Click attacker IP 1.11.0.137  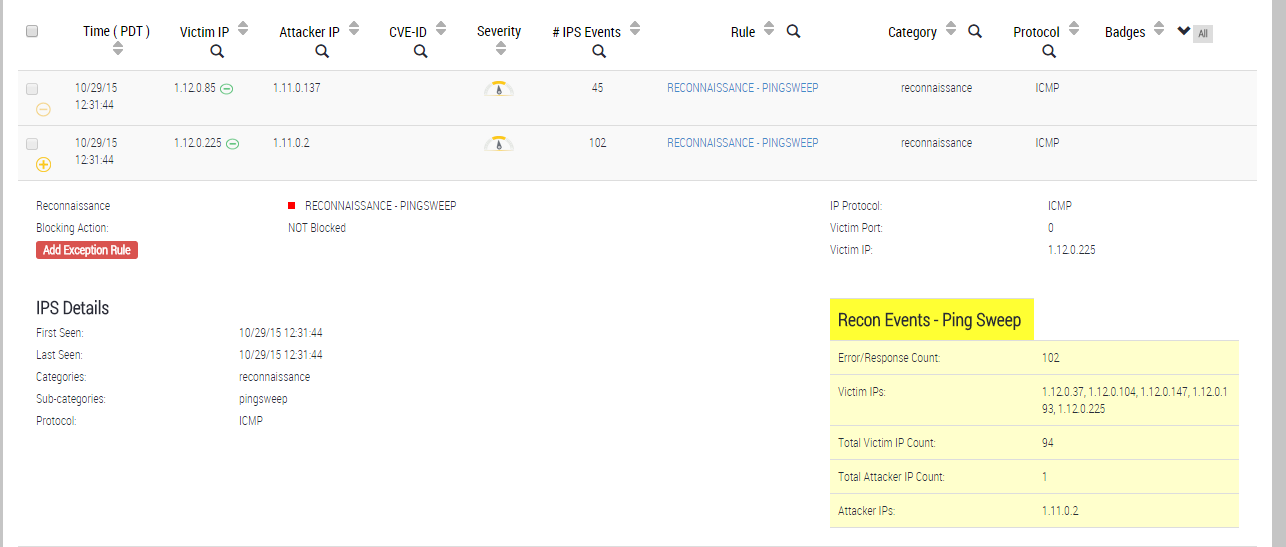(297, 88)
